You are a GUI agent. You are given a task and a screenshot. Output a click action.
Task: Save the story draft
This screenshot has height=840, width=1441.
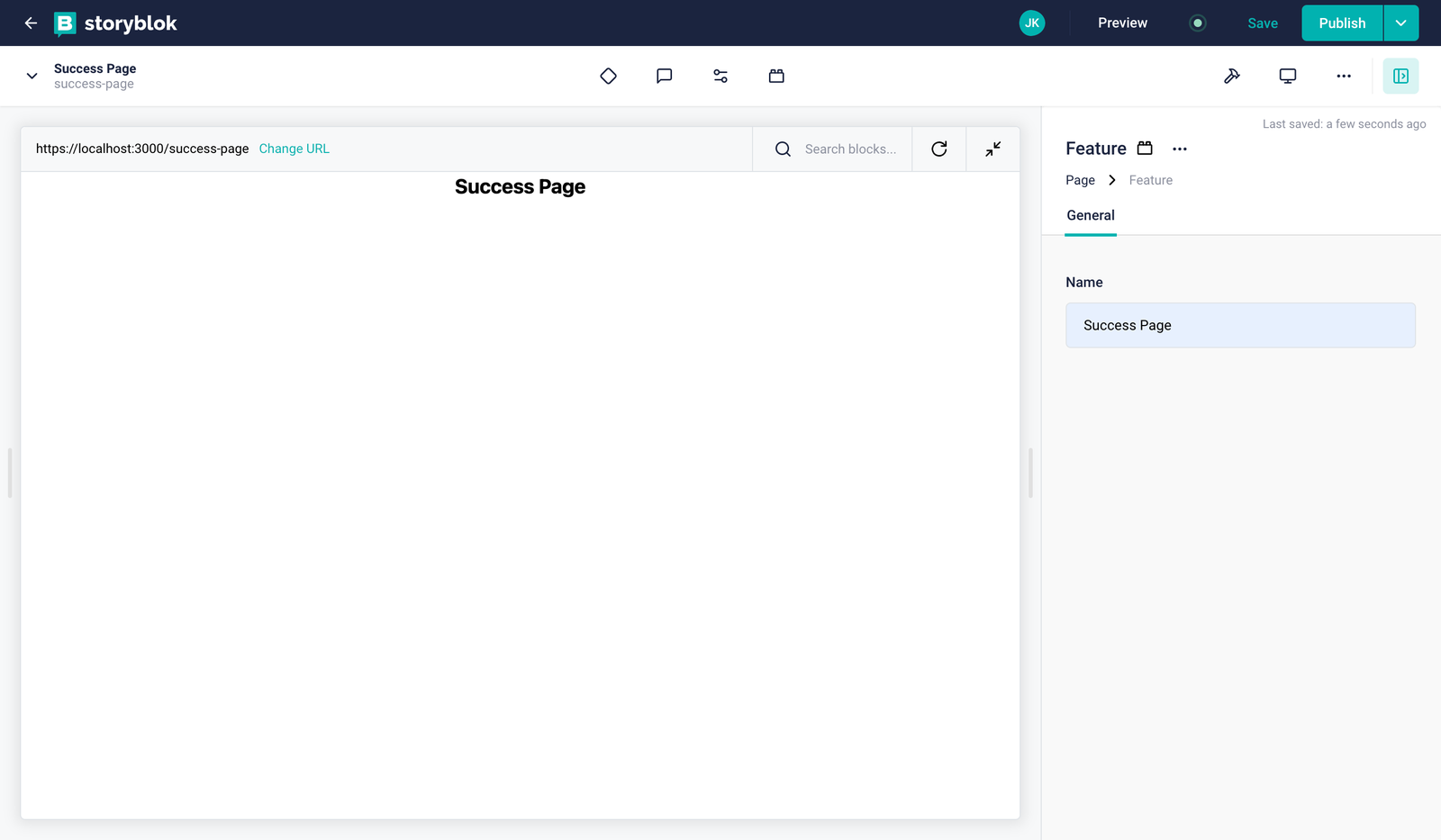pyautogui.click(x=1263, y=23)
